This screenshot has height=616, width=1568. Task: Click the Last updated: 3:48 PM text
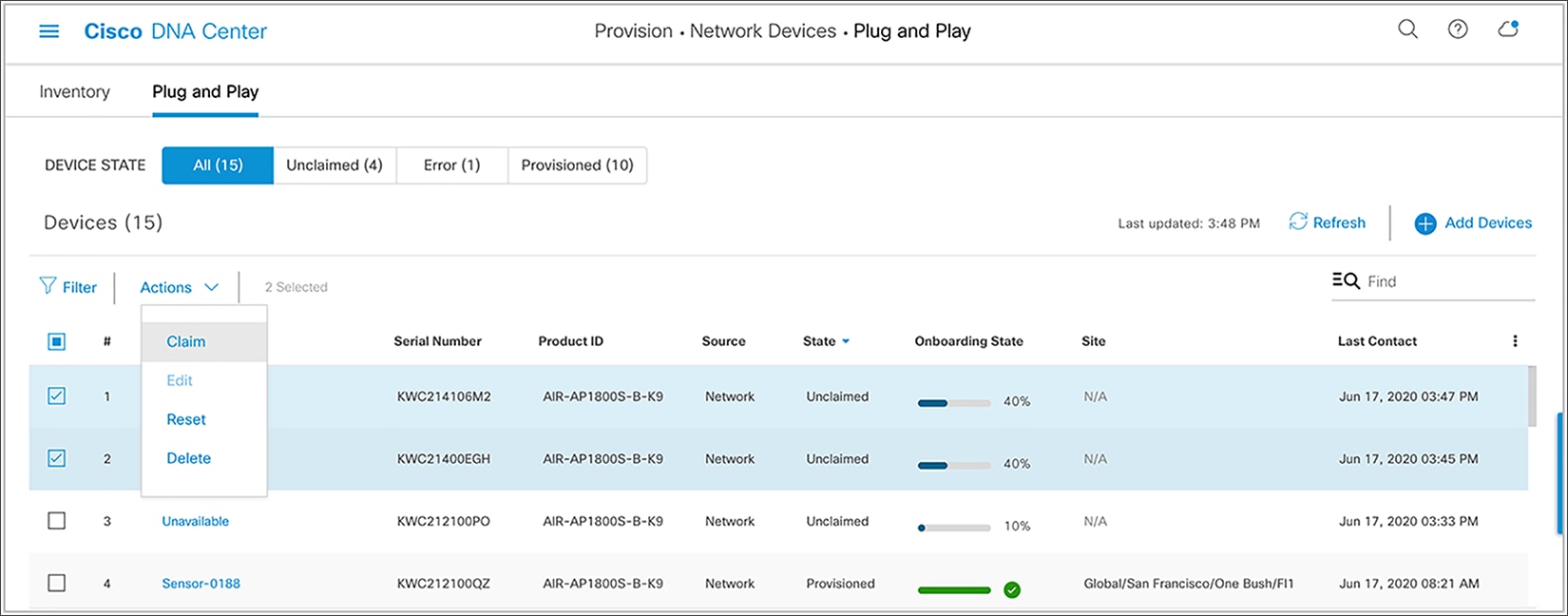point(1189,223)
